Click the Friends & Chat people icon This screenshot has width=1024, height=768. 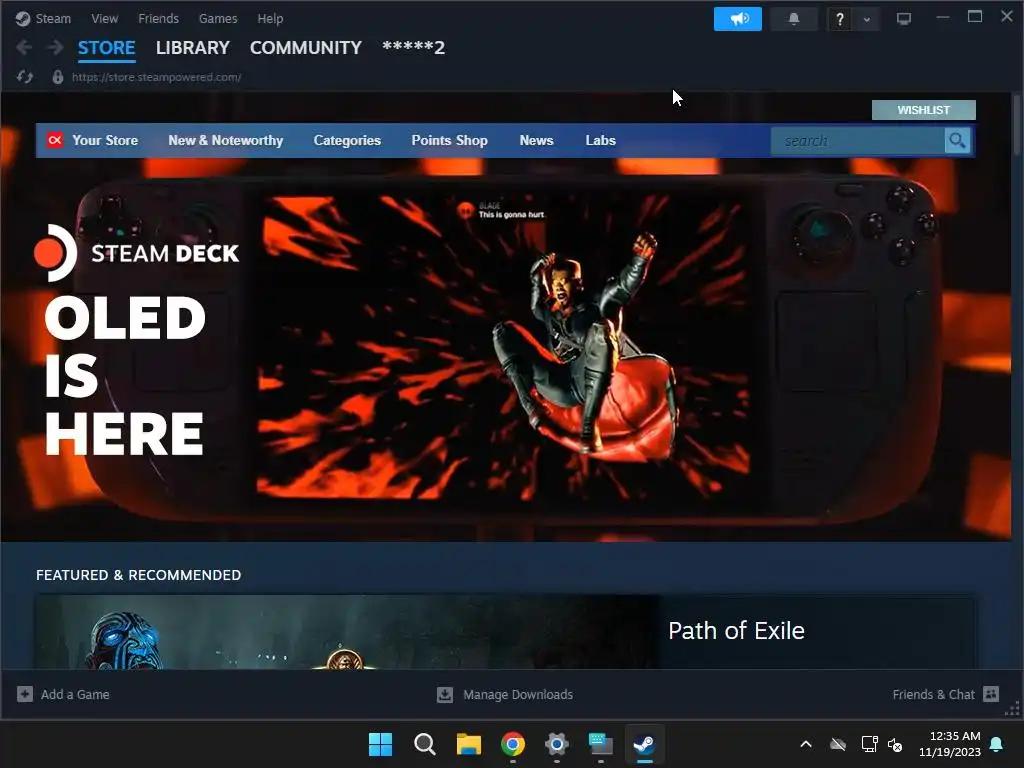pyautogui.click(x=991, y=694)
